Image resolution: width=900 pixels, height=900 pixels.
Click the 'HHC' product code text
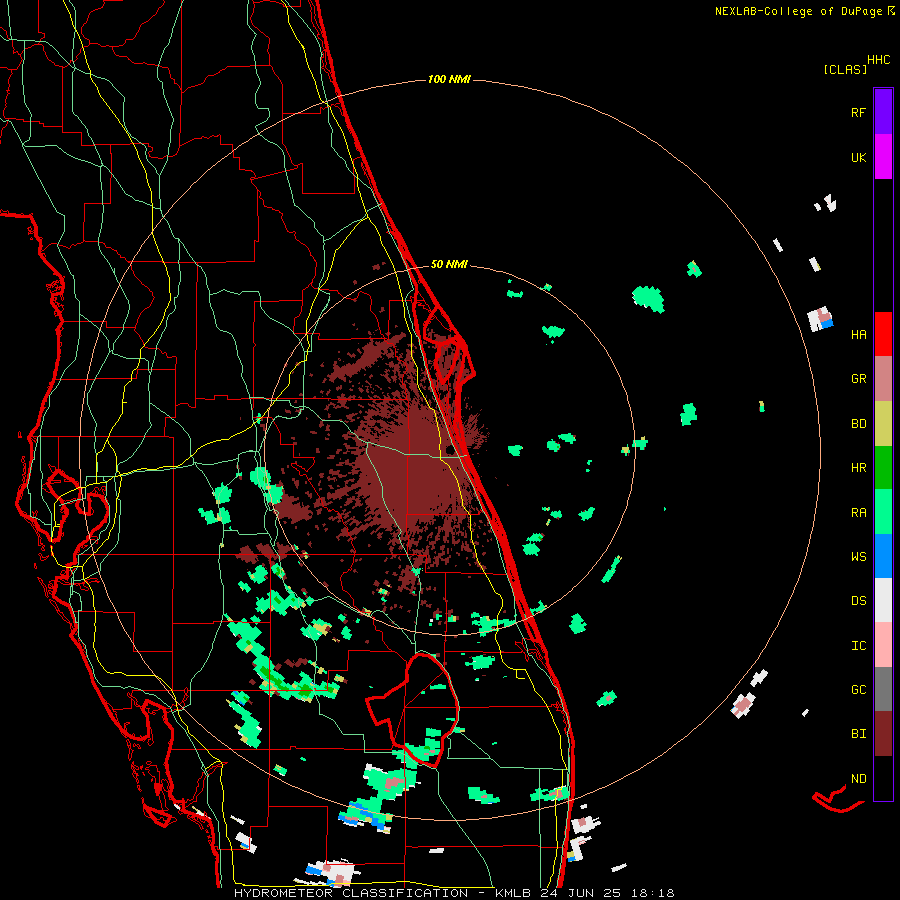[x=879, y=60]
